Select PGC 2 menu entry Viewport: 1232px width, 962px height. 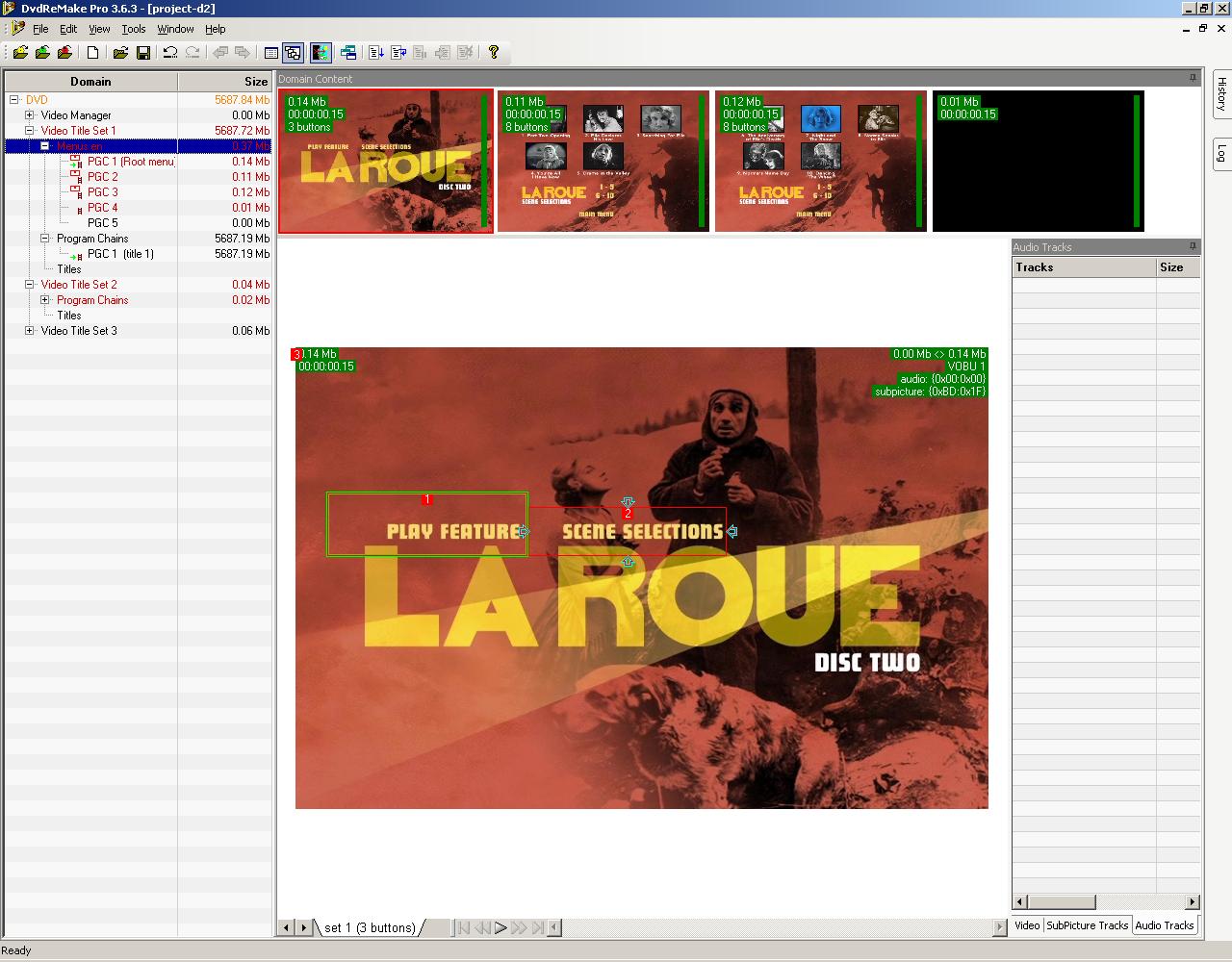pos(103,177)
